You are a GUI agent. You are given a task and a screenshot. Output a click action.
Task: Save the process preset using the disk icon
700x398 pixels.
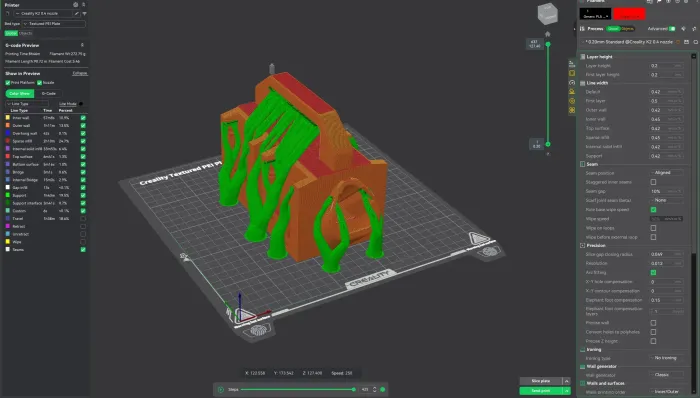[687, 42]
